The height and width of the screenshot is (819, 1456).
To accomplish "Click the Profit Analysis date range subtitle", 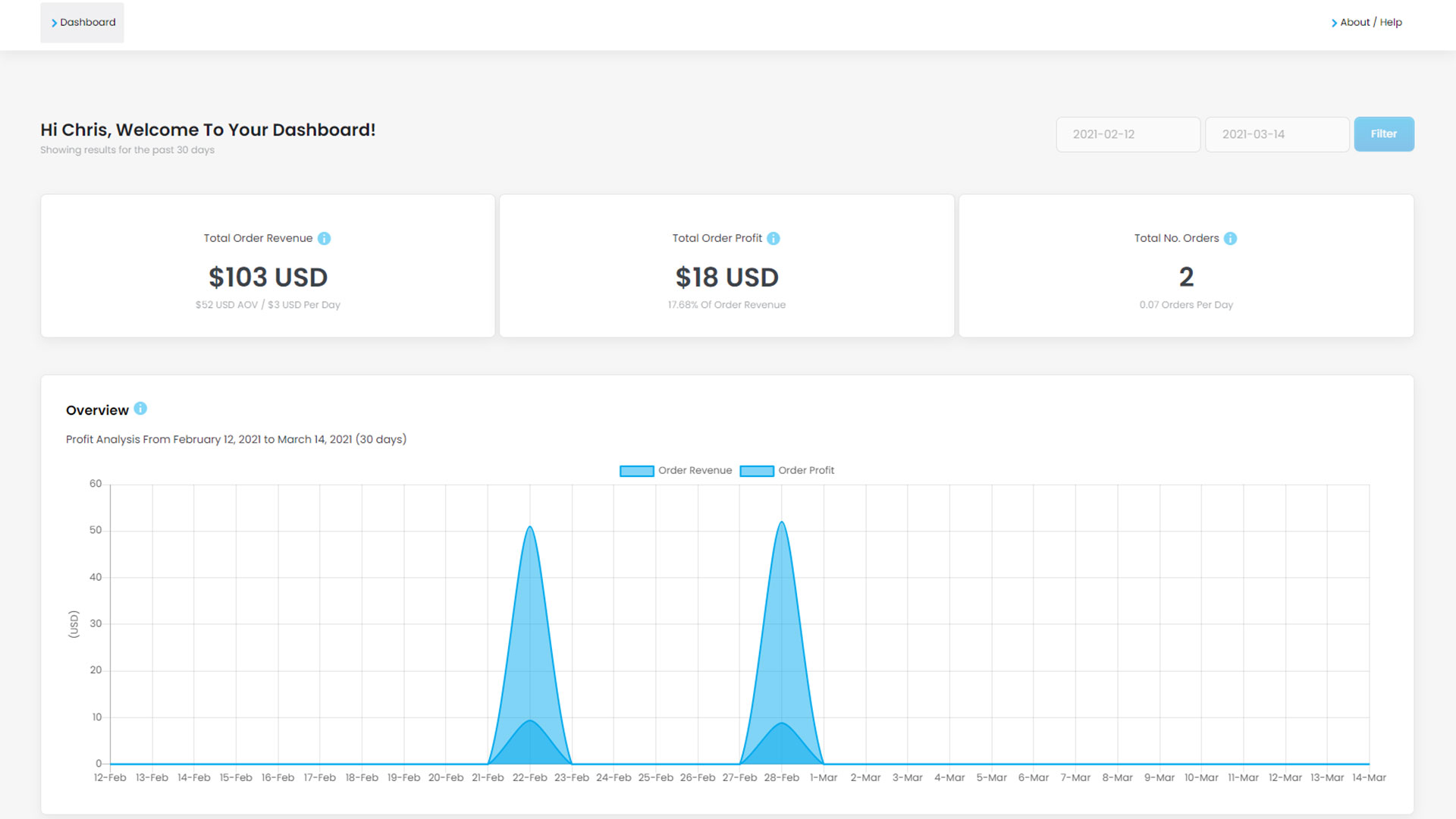I will pyautogui.click(x=236, y=440).
